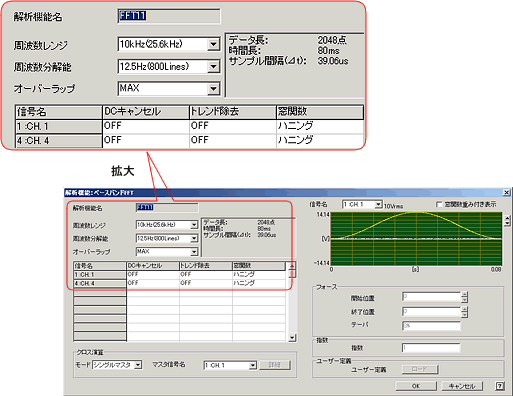Image resolution: width=513 pixels, height=396 pixels.
Task: Click the 窓関数 header in the enlarged view
Action: tap(320, 112)
